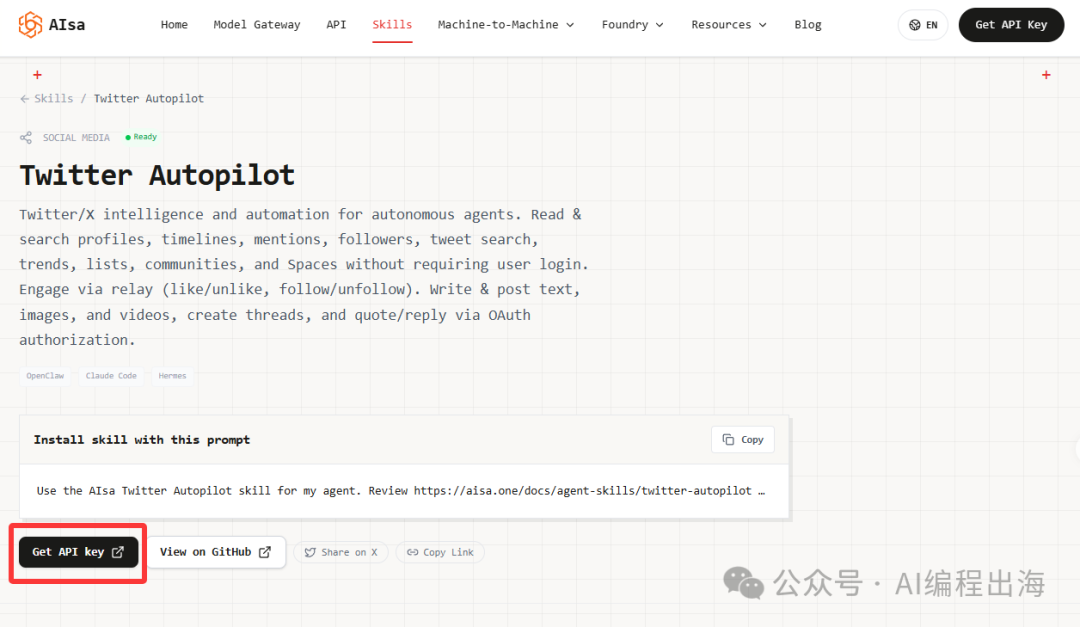The image size is (1080, 627).
Task: Expand the Foundry dropdown menu
Action: point(632,25)
